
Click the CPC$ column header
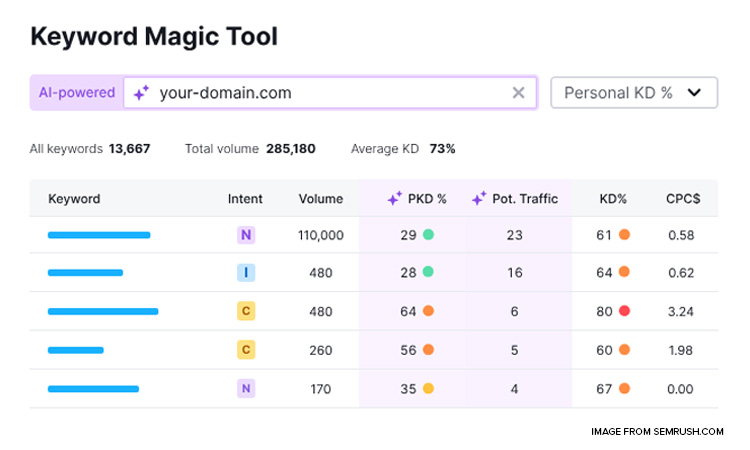pyautogui.click(x=683, y=199)
